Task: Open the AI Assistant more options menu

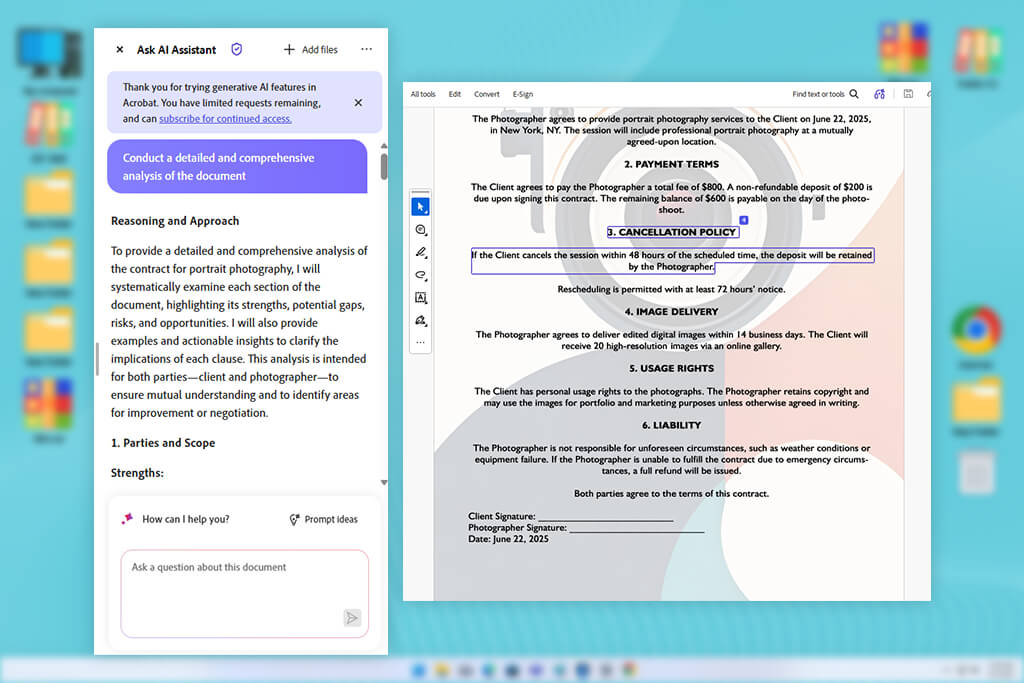Action: click(366, 49)
